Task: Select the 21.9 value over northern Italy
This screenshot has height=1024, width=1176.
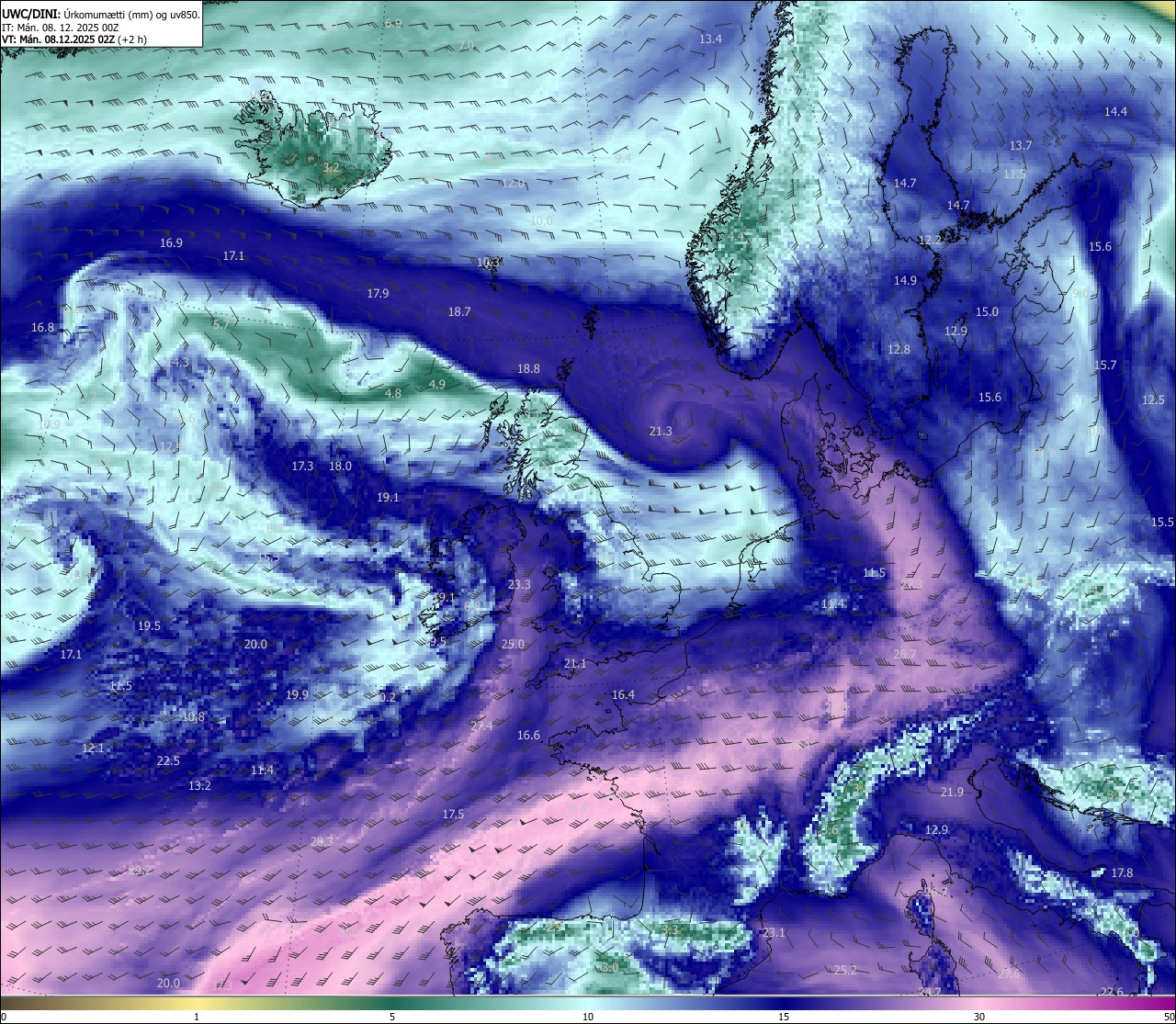Action: 952,792
